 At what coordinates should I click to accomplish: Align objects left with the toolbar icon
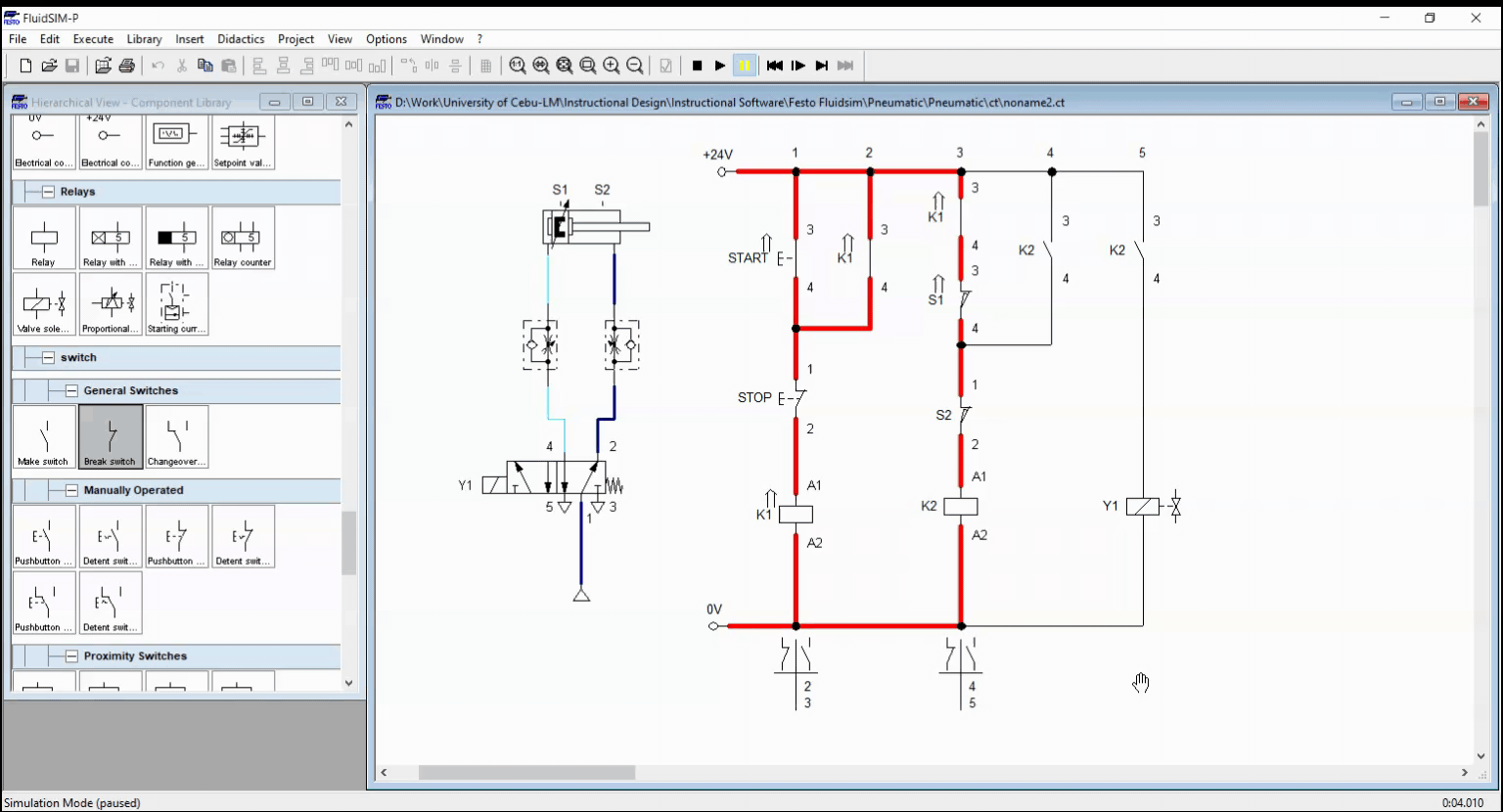[x=260, y=66]
